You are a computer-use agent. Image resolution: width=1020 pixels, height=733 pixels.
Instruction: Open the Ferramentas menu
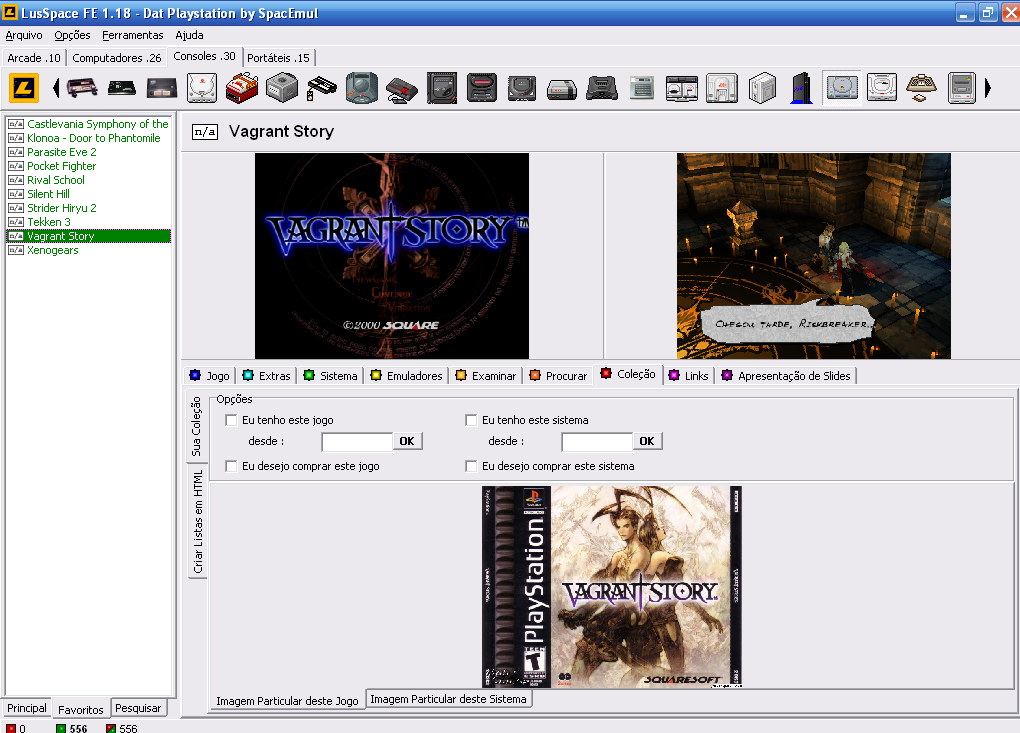coord(133,35)
